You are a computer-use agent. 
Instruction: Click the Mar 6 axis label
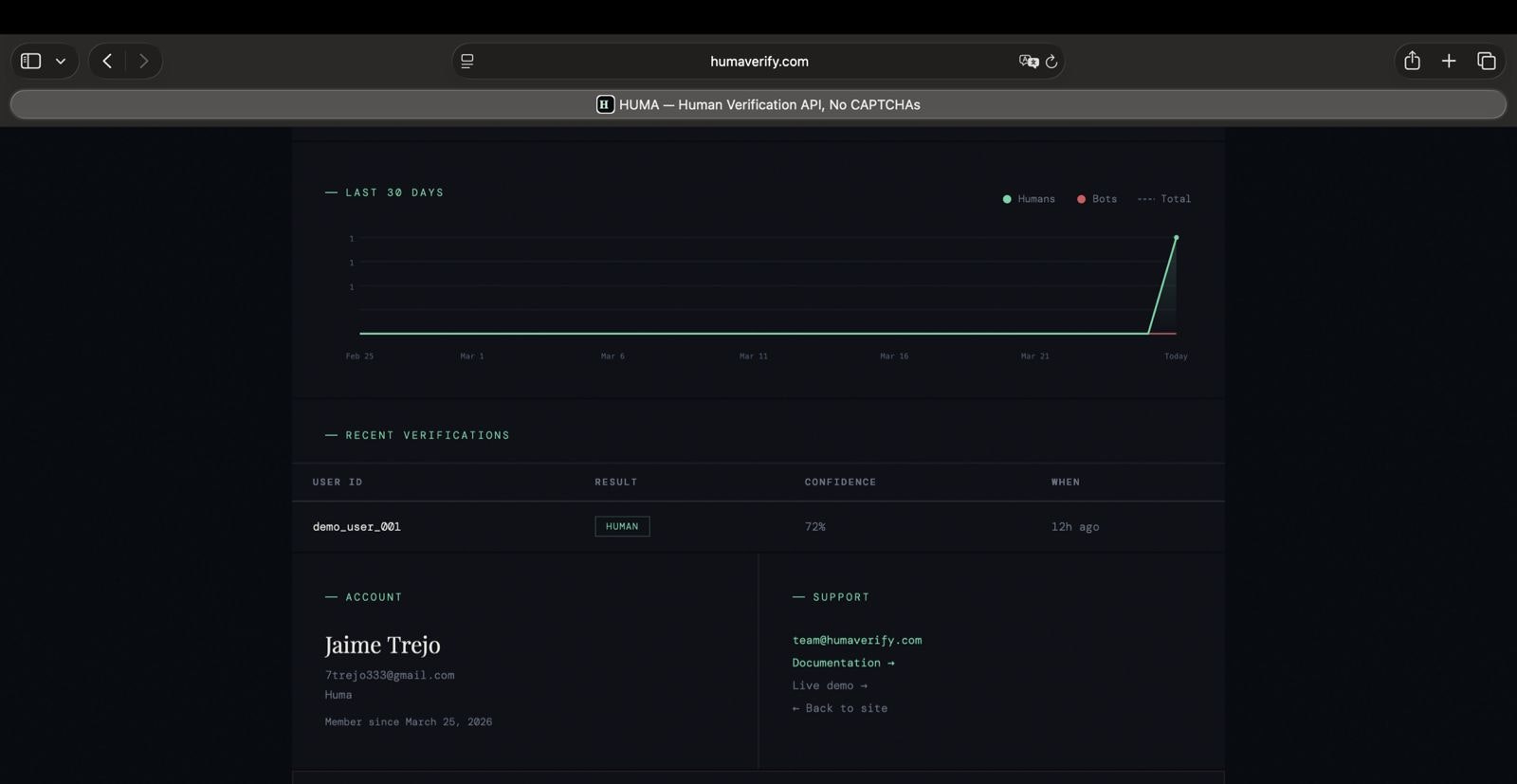[x=612, y=356]
